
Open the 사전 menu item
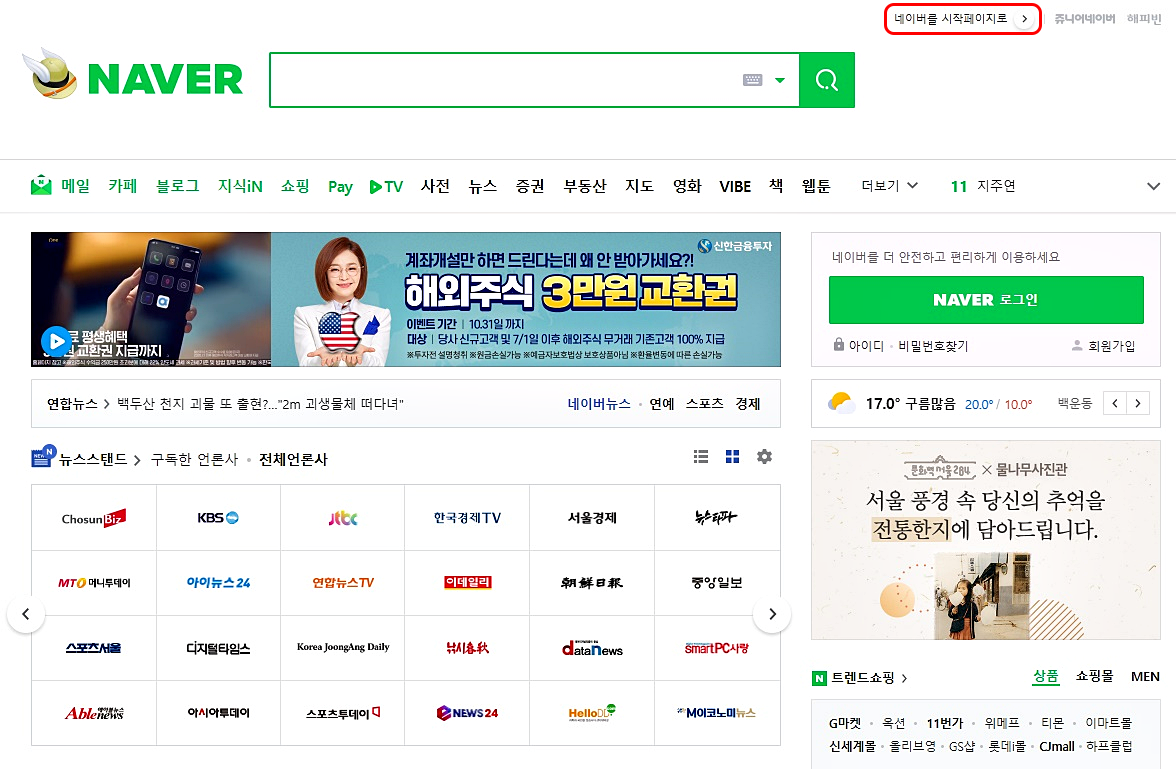click(435, 185)
